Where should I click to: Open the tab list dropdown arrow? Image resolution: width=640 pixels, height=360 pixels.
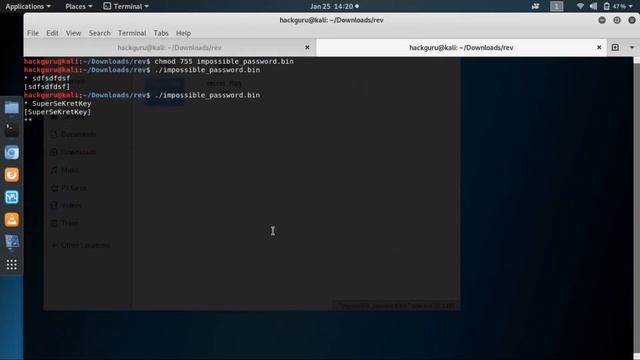(x=631, y=47)
